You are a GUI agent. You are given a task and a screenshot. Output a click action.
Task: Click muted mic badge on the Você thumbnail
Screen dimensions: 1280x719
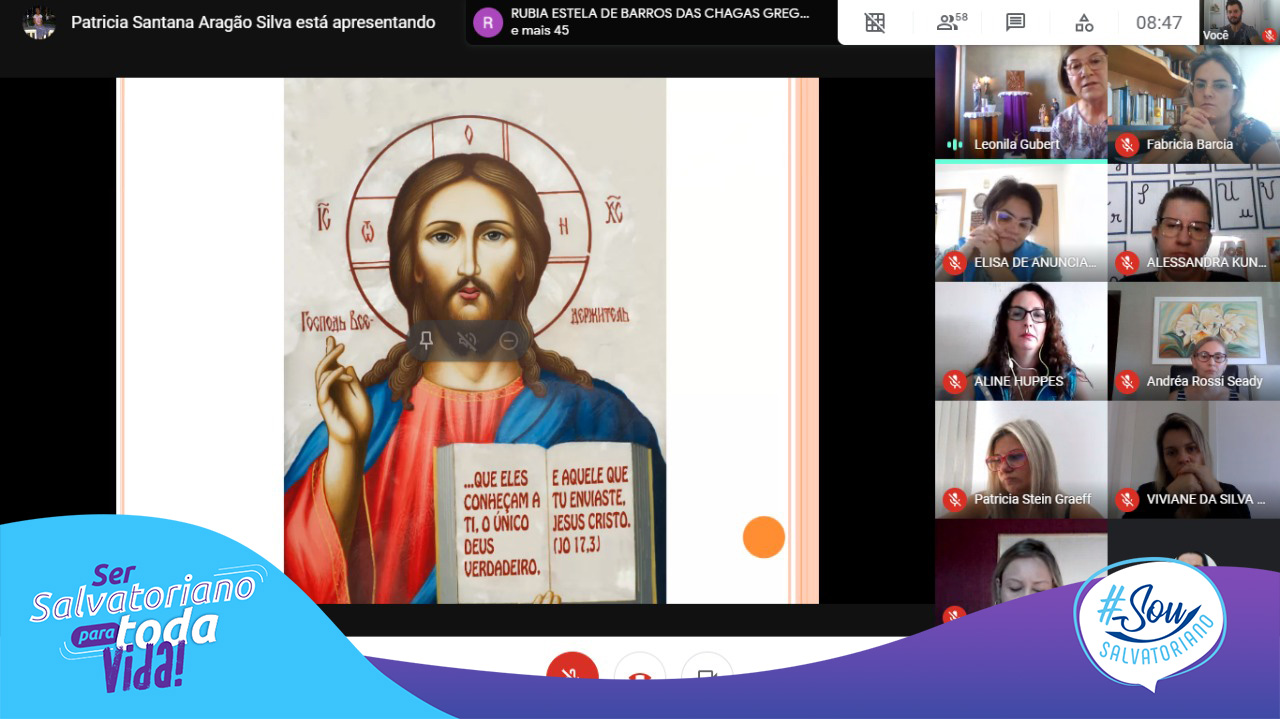coord(1269,35)
